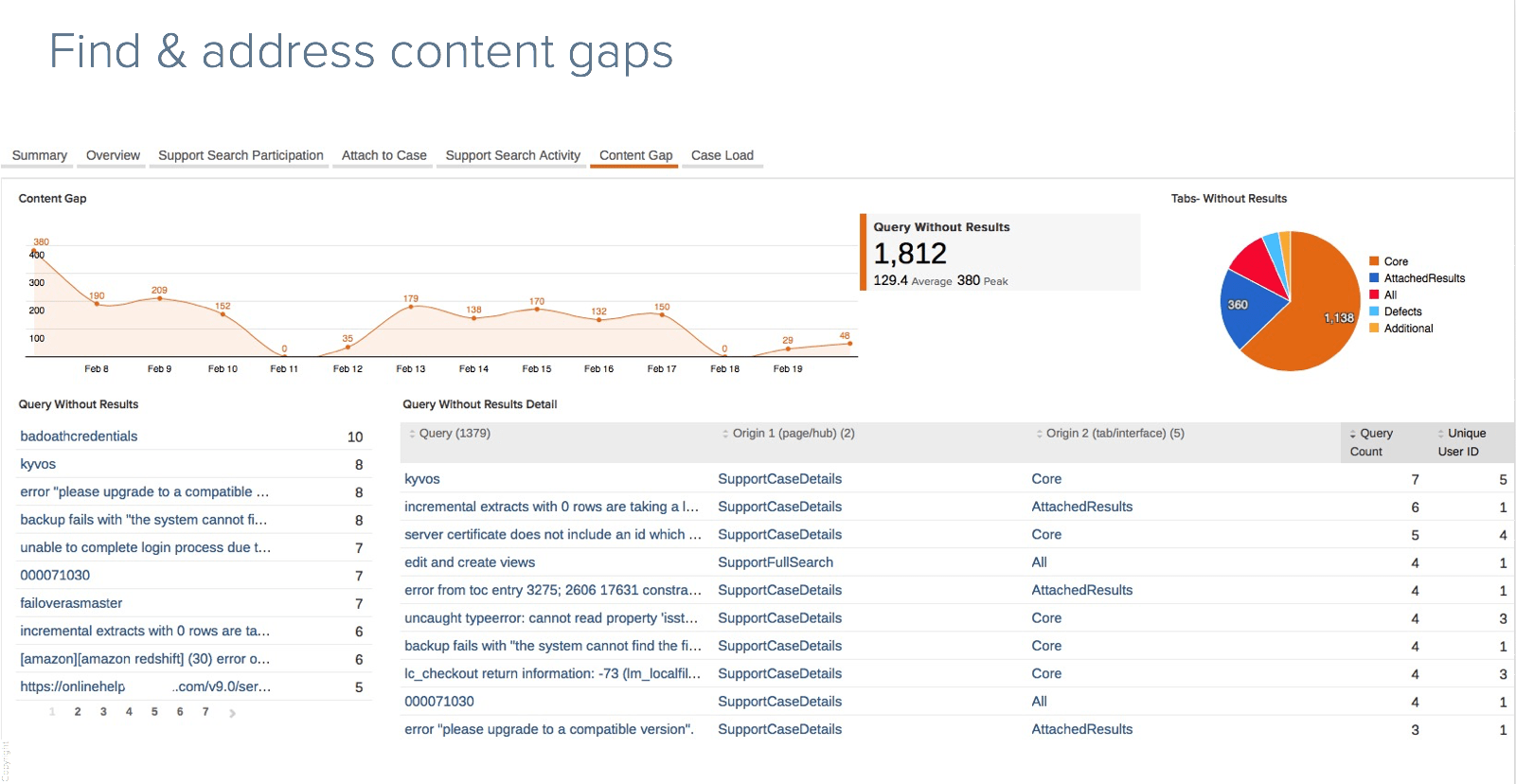The width and height of the screenshot is (1516, 784).
Task: Go to next page arrow in pagination
Action: coord(232,713)
